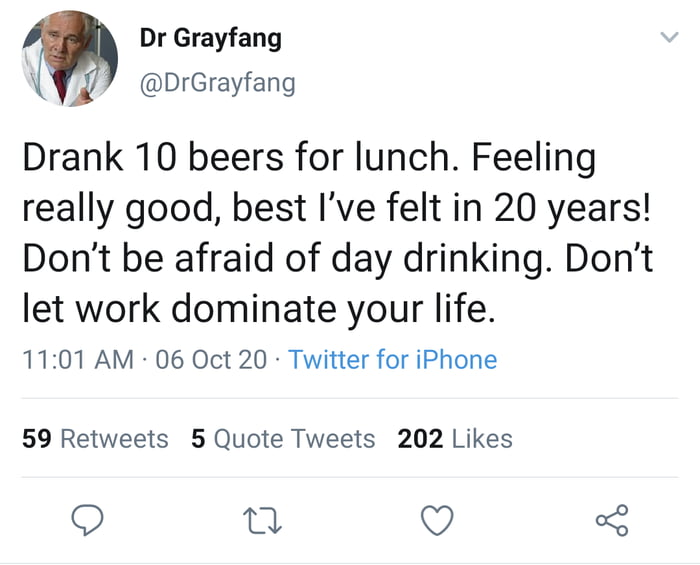The width and height of the screenshot is (700, 565).
Task: Click the word 'Likes' in the stats row
Action: point(482,439)
